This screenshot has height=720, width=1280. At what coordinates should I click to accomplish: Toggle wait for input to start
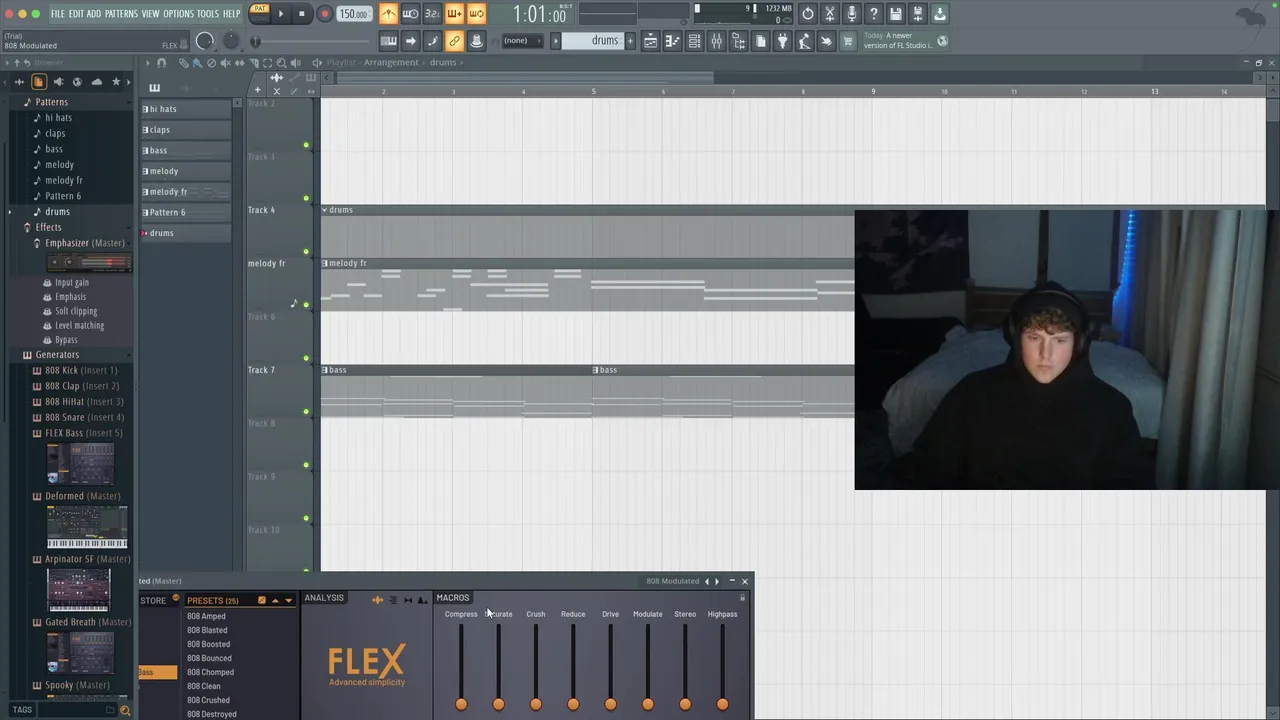(x=410, y=14)
